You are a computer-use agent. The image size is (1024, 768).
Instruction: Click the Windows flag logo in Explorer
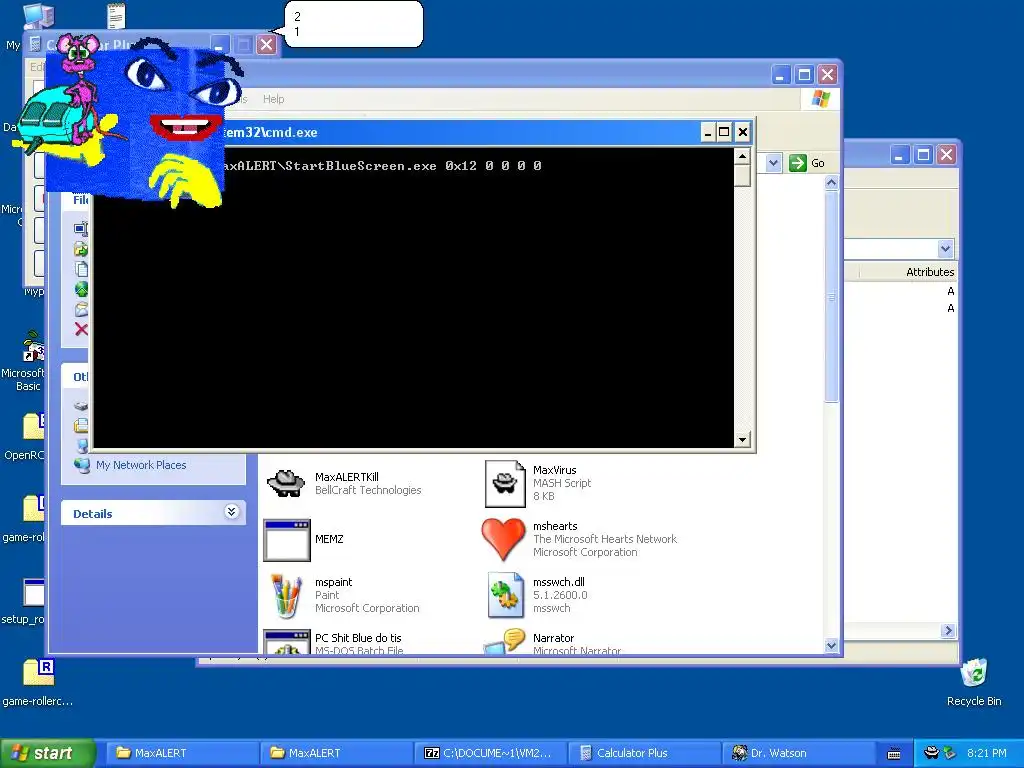(820, 99)
